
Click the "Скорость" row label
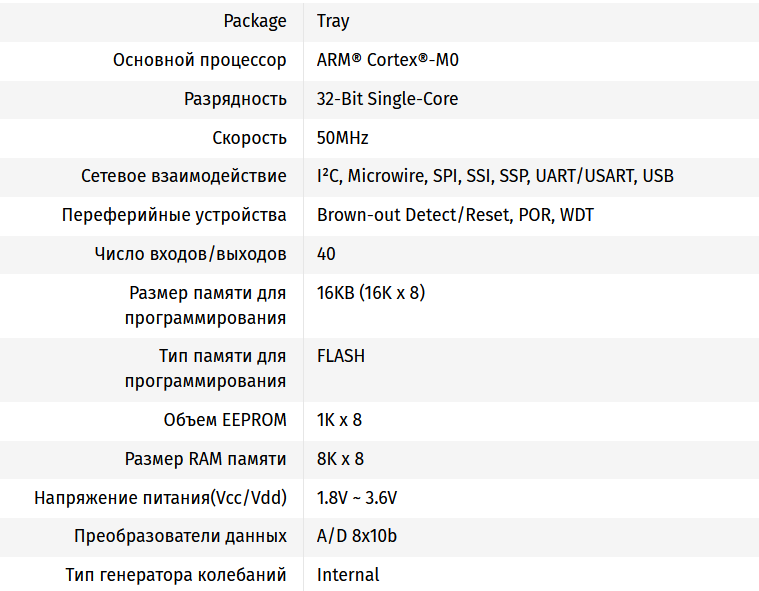click(x=249, y=138)
